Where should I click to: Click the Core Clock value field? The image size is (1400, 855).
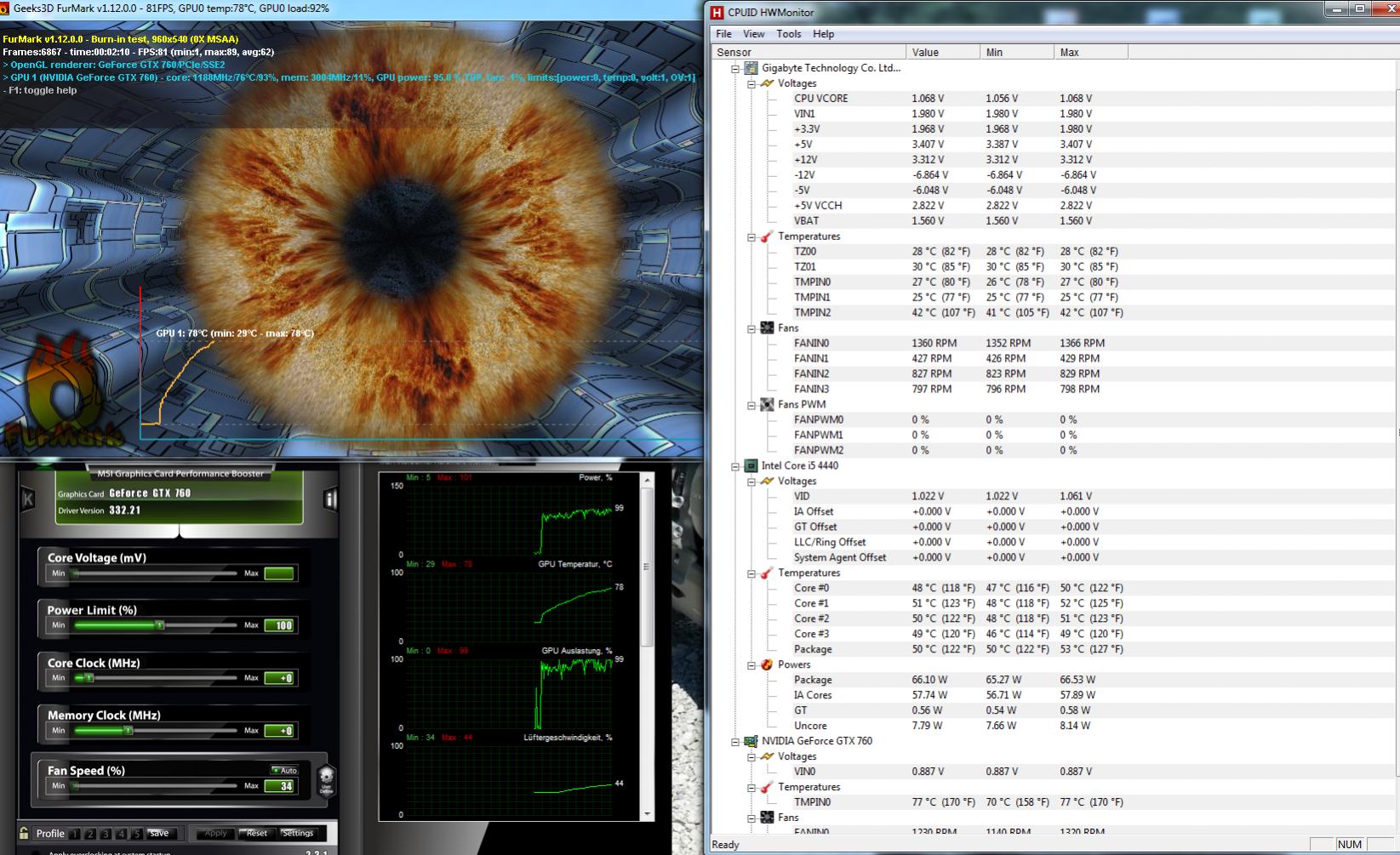279,678
